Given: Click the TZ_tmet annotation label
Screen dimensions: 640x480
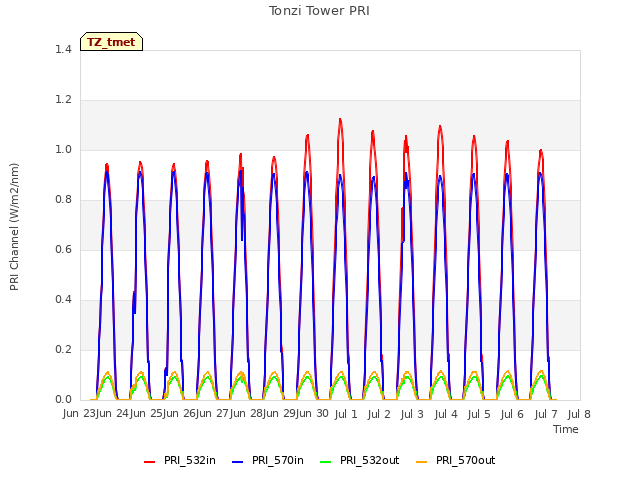Looking at the screenshot, I should pyautogui.click(x=111, y=42).
